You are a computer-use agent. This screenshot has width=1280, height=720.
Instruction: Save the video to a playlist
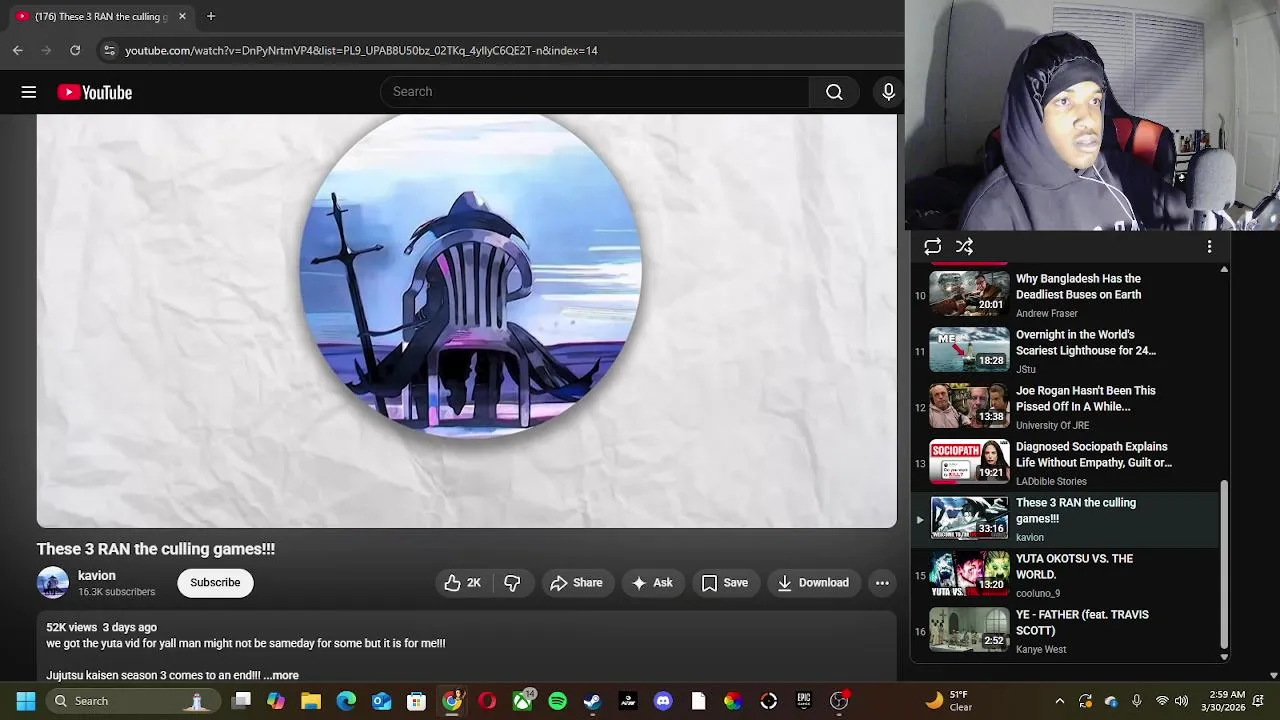tap(725, 583)
